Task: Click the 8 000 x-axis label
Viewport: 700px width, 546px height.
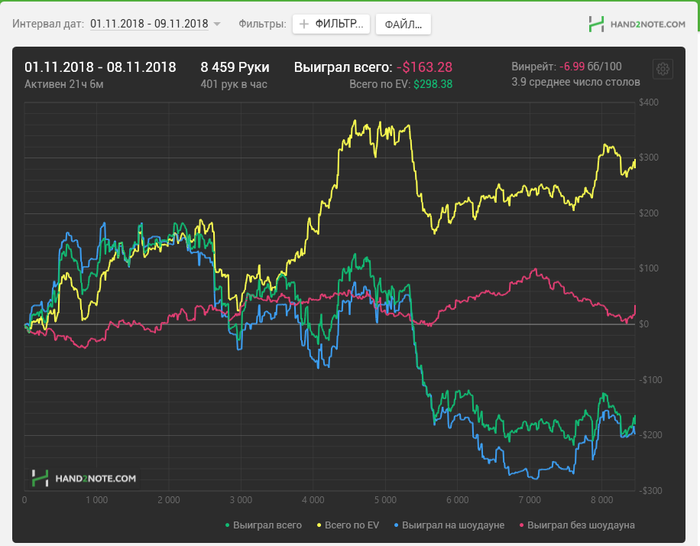Action: (x=602, y=500)
